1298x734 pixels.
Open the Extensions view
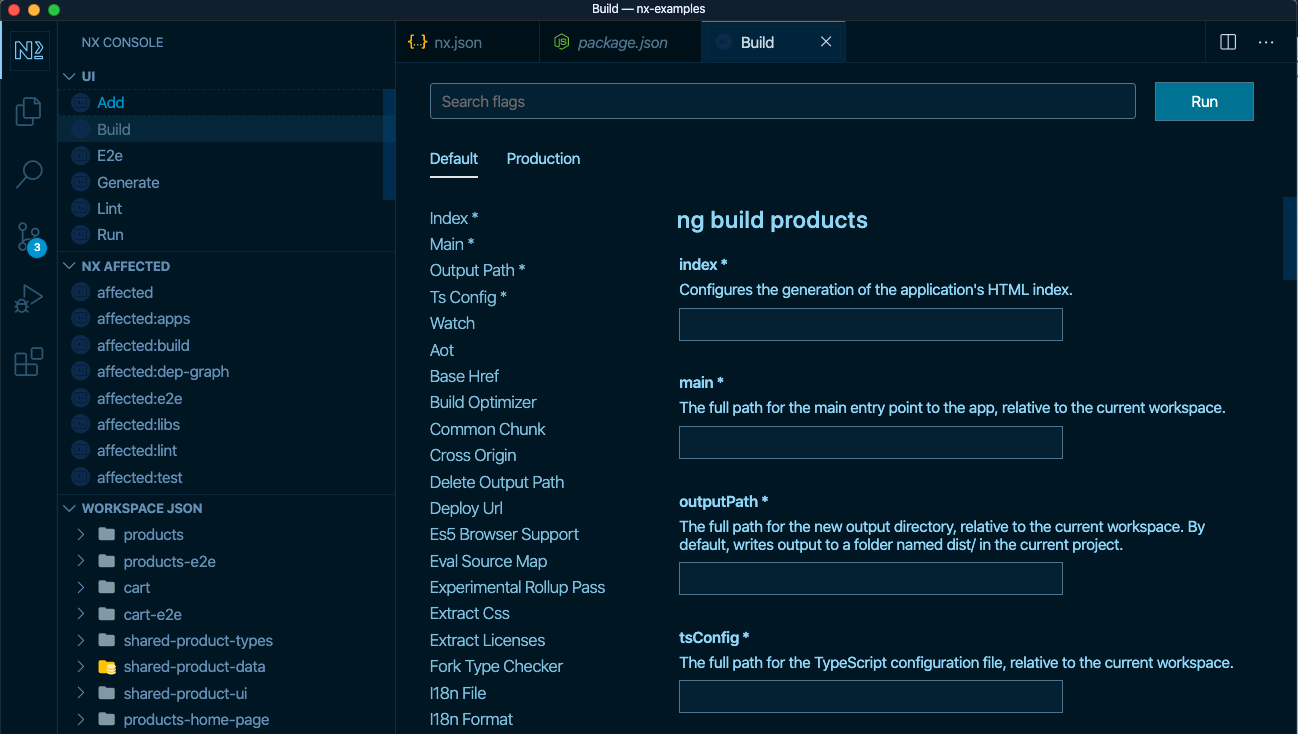coord(28,359)
